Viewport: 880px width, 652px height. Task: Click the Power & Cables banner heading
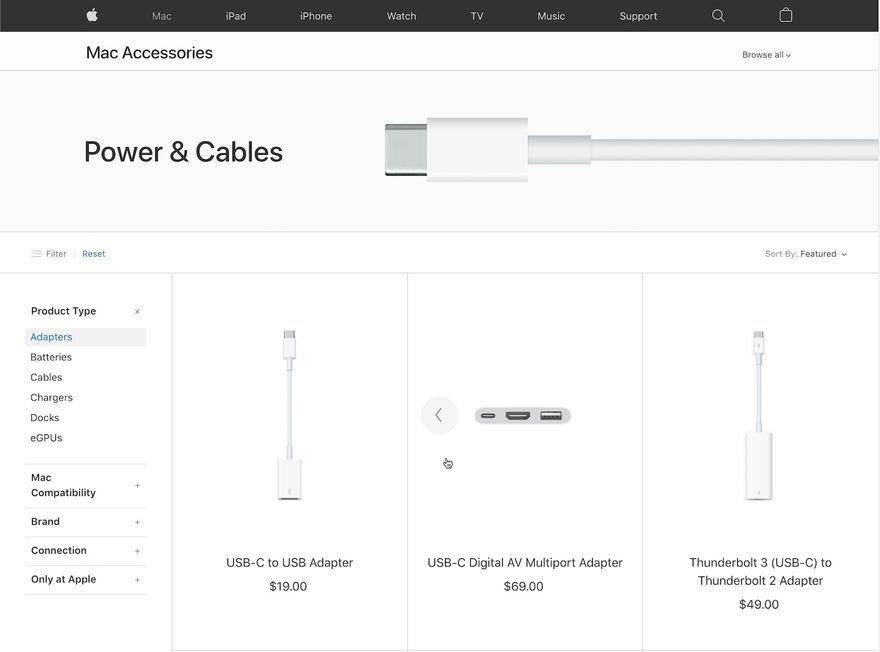tap(184, 152)
